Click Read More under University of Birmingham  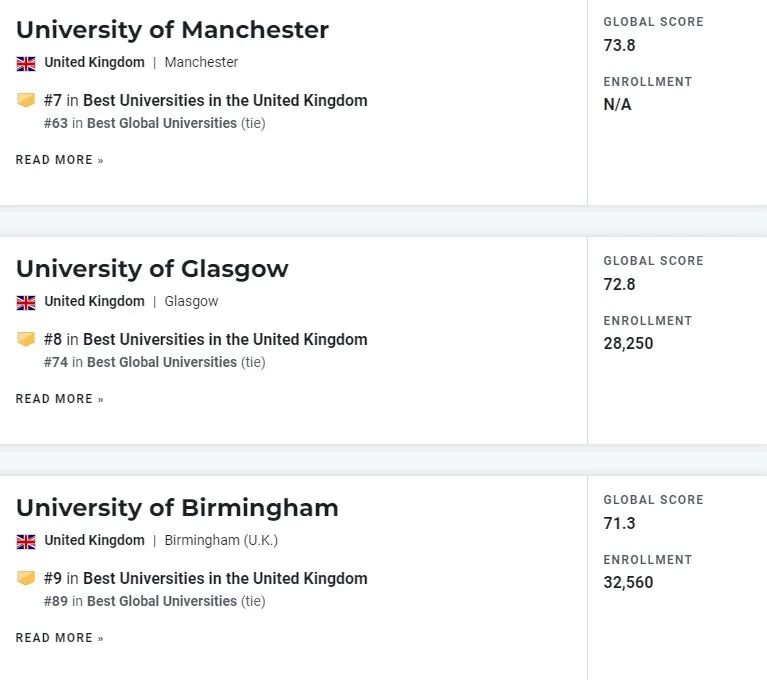pyautogui.click(x=60, y=638)
